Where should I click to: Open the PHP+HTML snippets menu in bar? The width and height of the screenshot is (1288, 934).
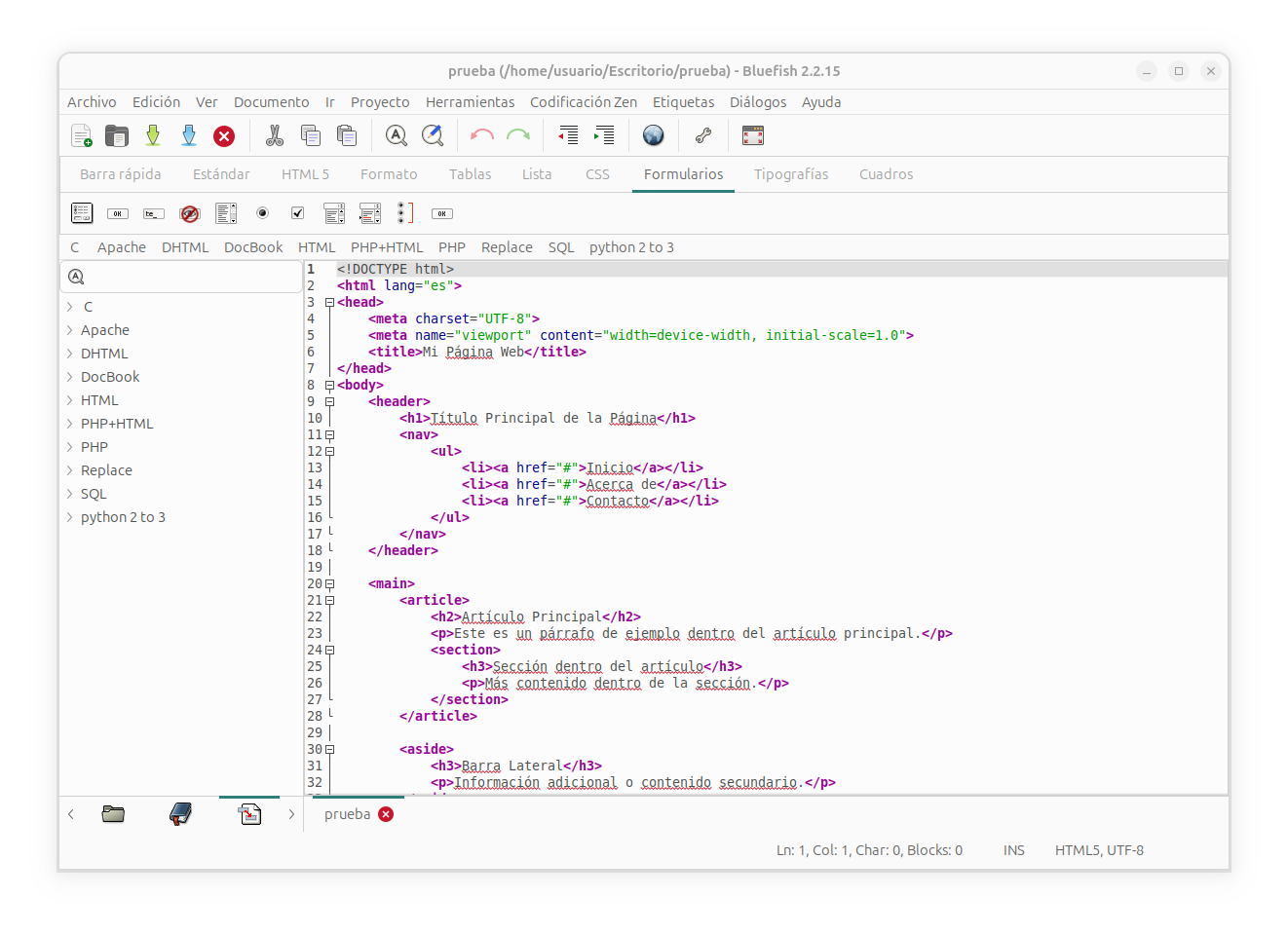387,247
